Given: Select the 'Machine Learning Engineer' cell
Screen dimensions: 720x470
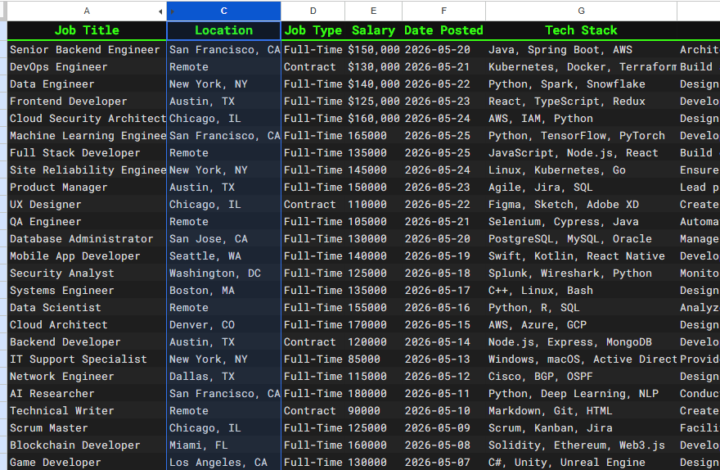Looking at the screenshot, I should pyautogui.click(x=87, y=136).
